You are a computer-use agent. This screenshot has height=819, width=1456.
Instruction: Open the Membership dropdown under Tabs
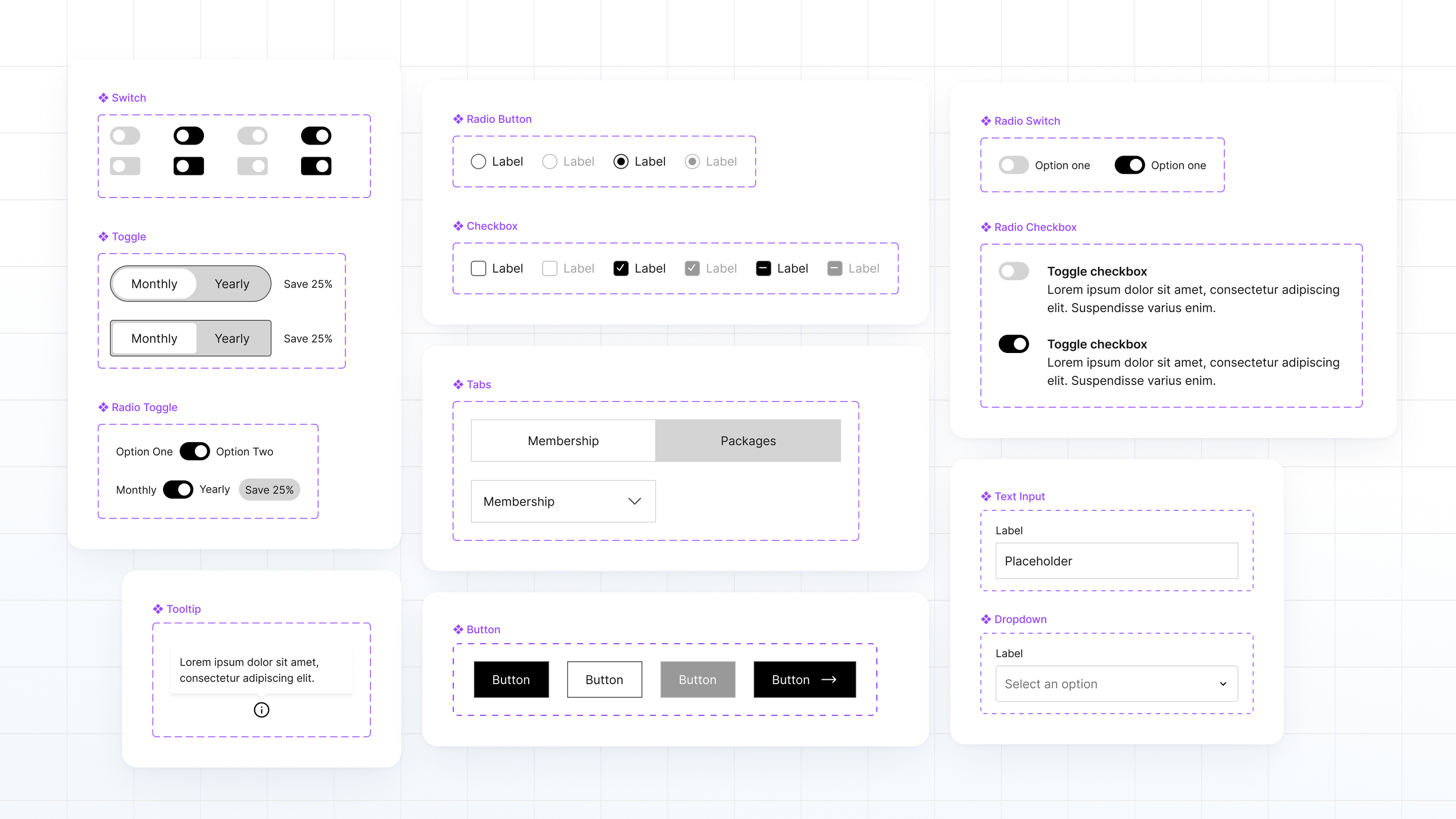coord(563,501)
